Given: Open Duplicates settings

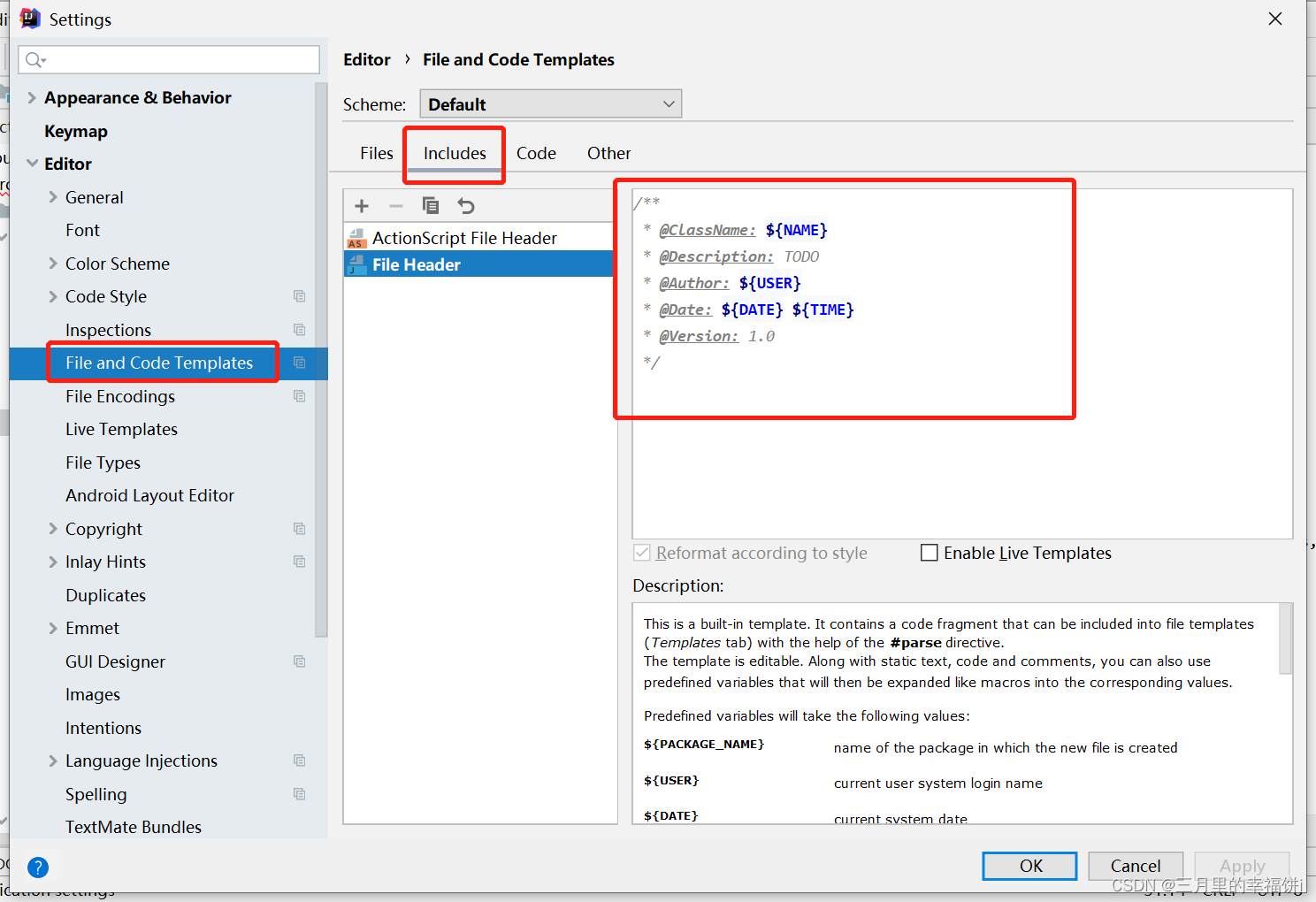Looking at the screenshot, I should point(105,595).
